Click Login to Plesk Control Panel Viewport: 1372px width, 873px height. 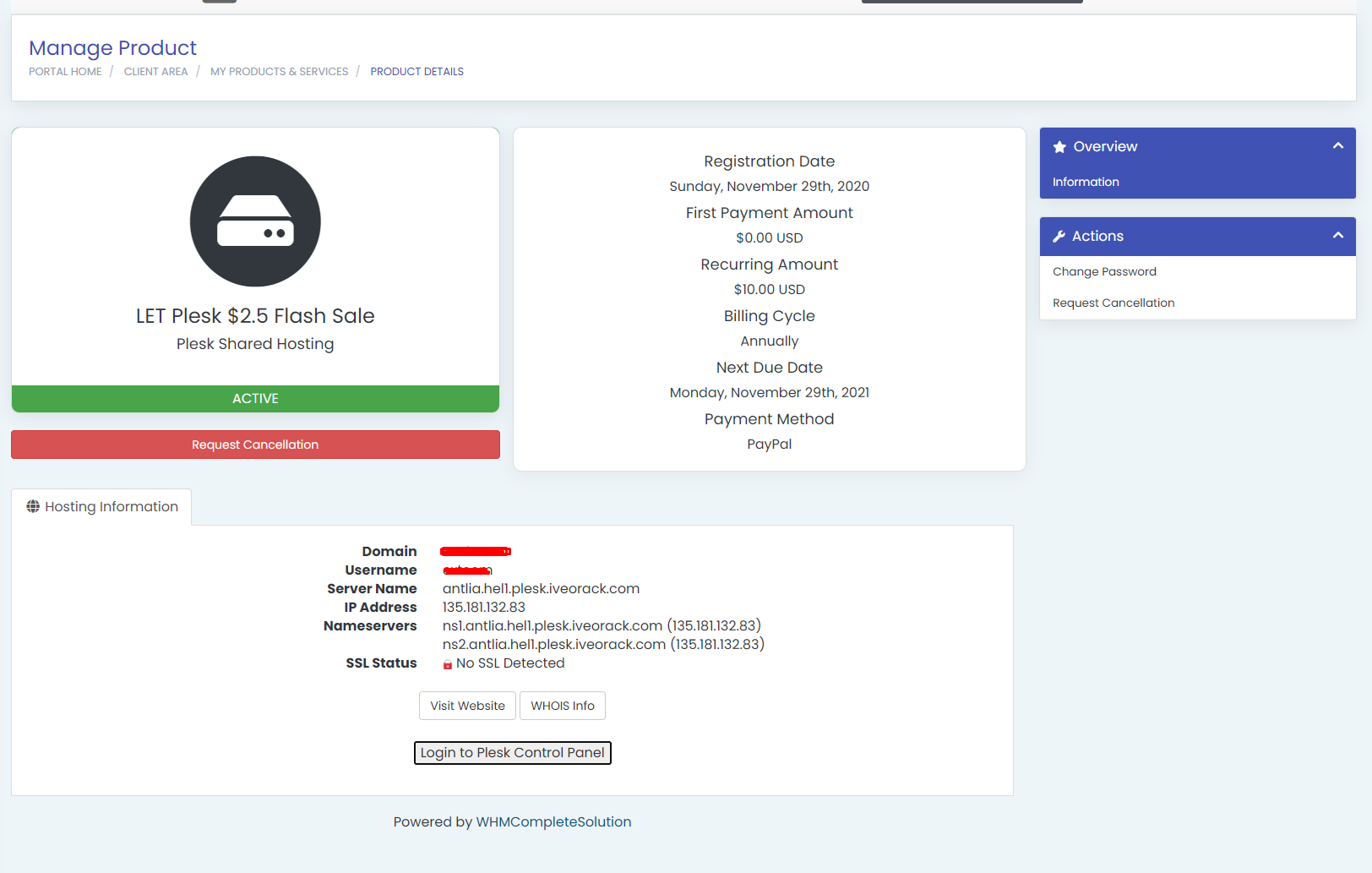(x=513, y=753)
